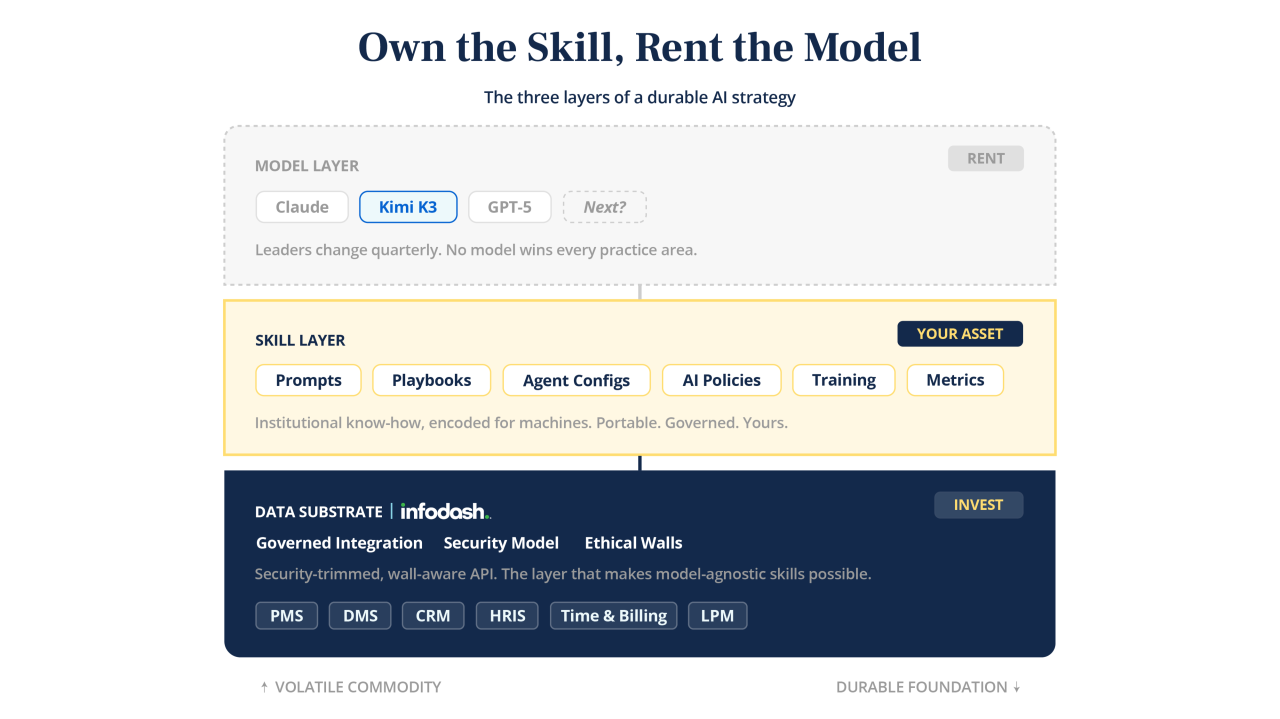Click the INVEST badge
The height and width of the screenshot is (719, 1280).
pyautogui.click(x=979, y=505)
